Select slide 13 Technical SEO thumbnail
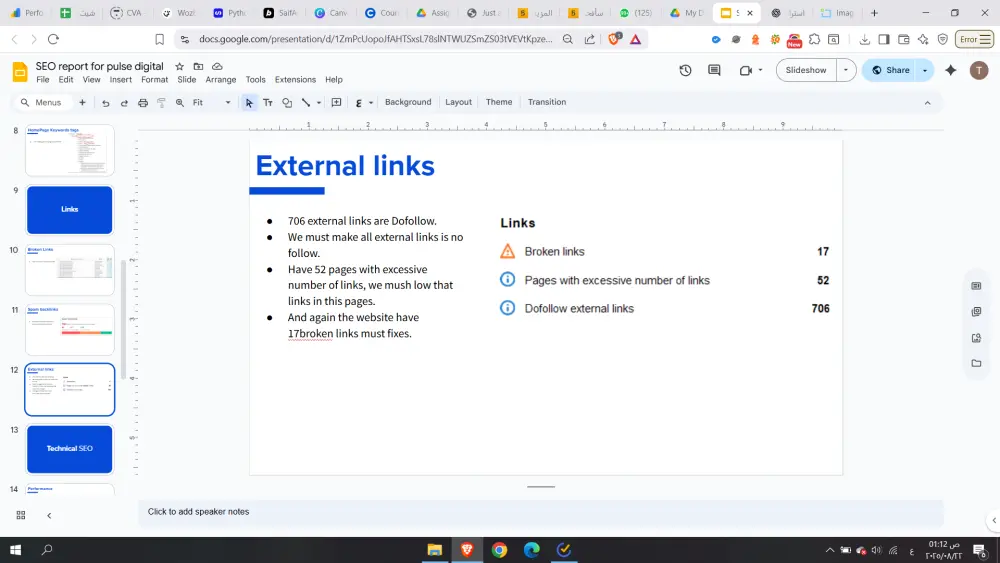The height and width of the screenshot is (563, 1000). pyautogui.click(x=70, y=449)
